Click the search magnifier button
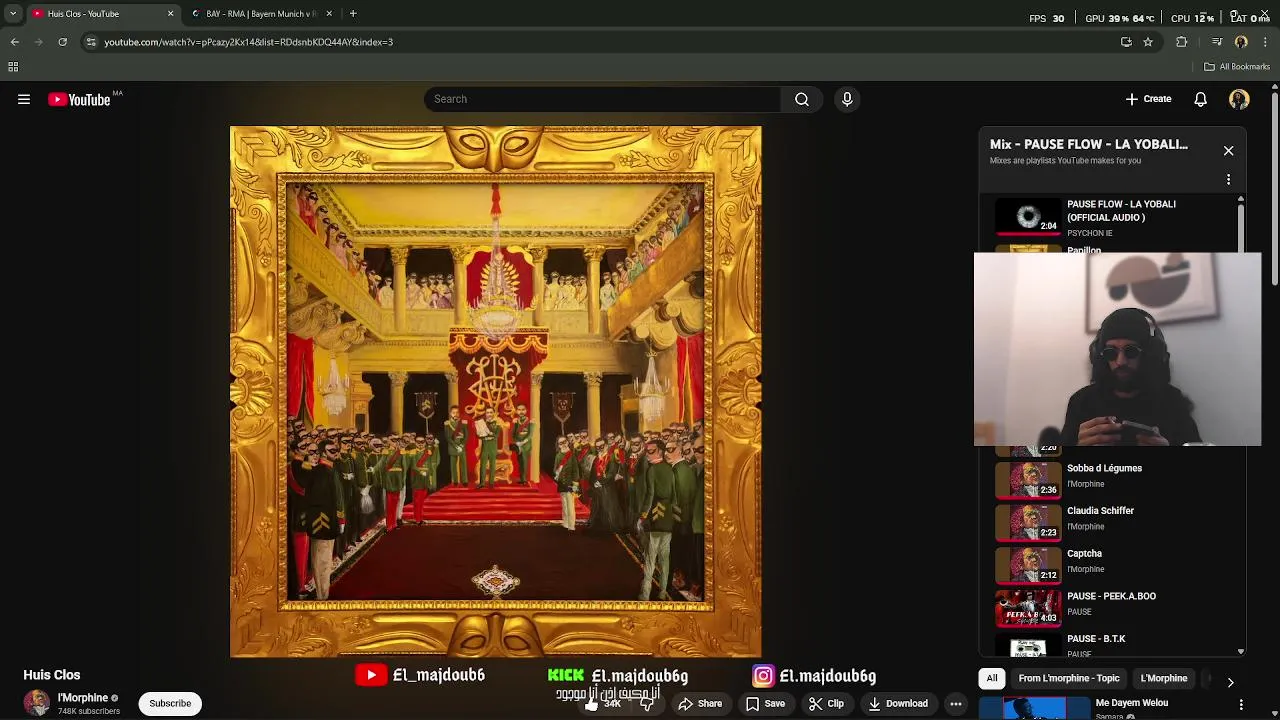 [x=802, y=99]
